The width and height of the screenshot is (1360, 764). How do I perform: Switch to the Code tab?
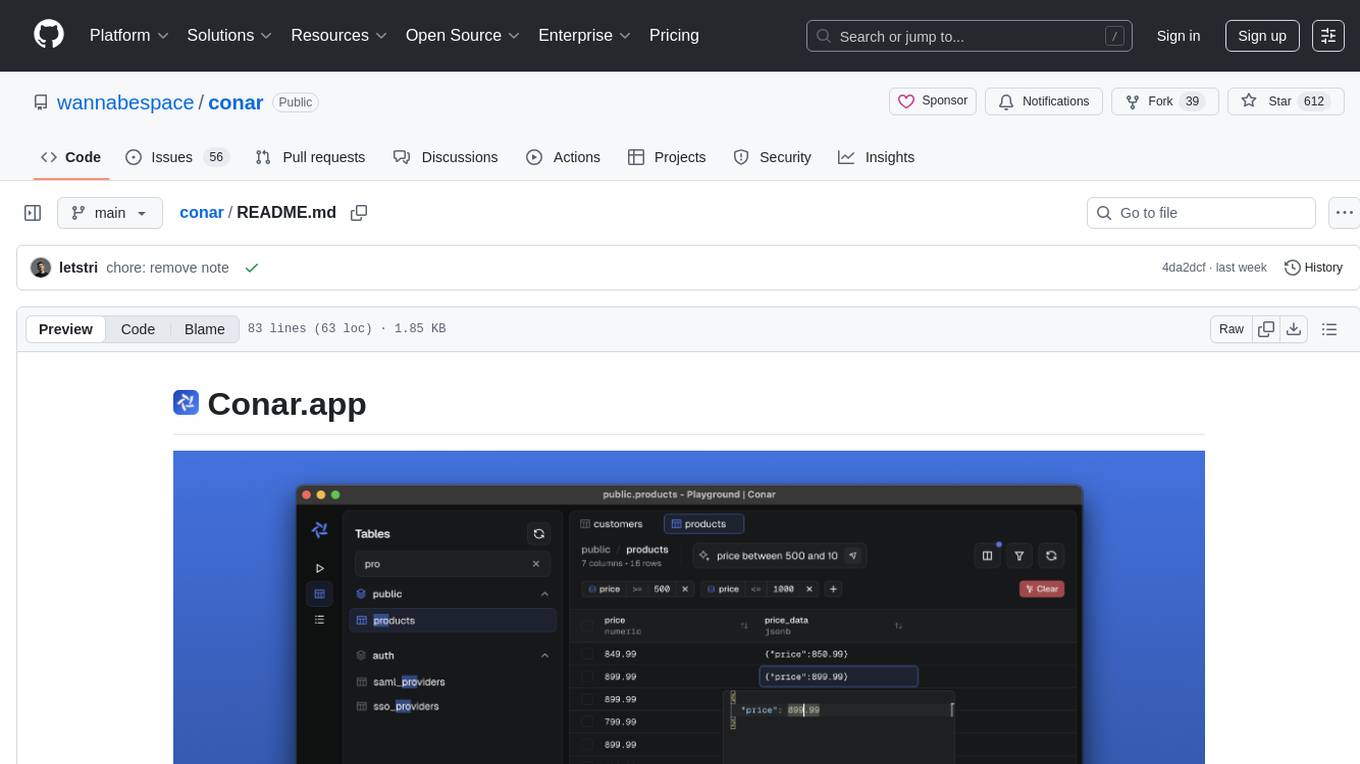(x=70, y=157)
